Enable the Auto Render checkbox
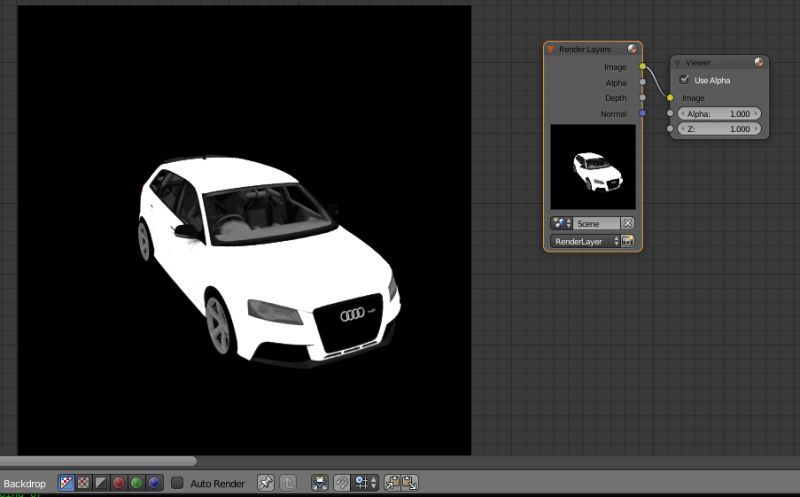 177,483
